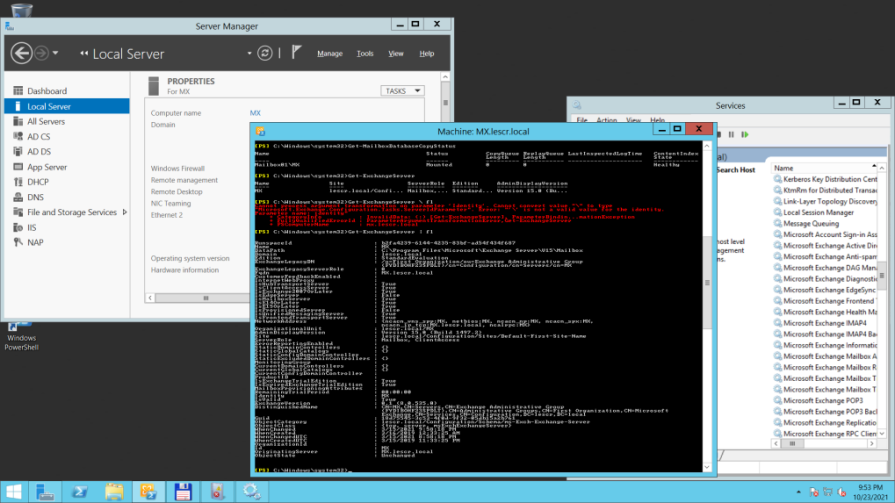Open the View menu in Services

tap(634, 120)
